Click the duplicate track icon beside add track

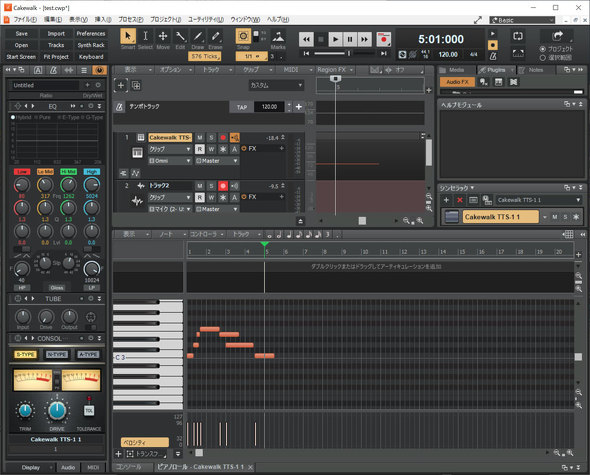[136, 85]
